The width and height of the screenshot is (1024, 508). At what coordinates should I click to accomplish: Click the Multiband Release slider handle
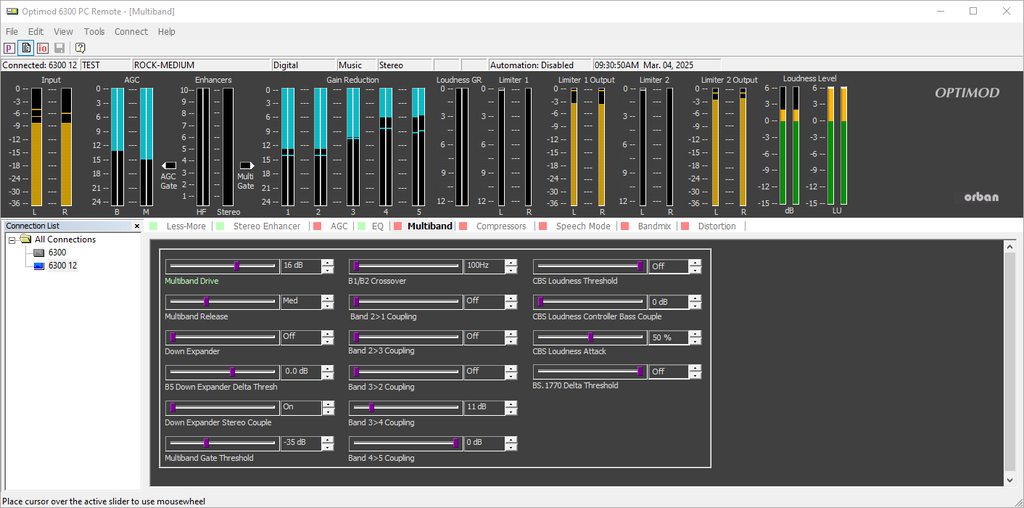(x=207, y=301)
